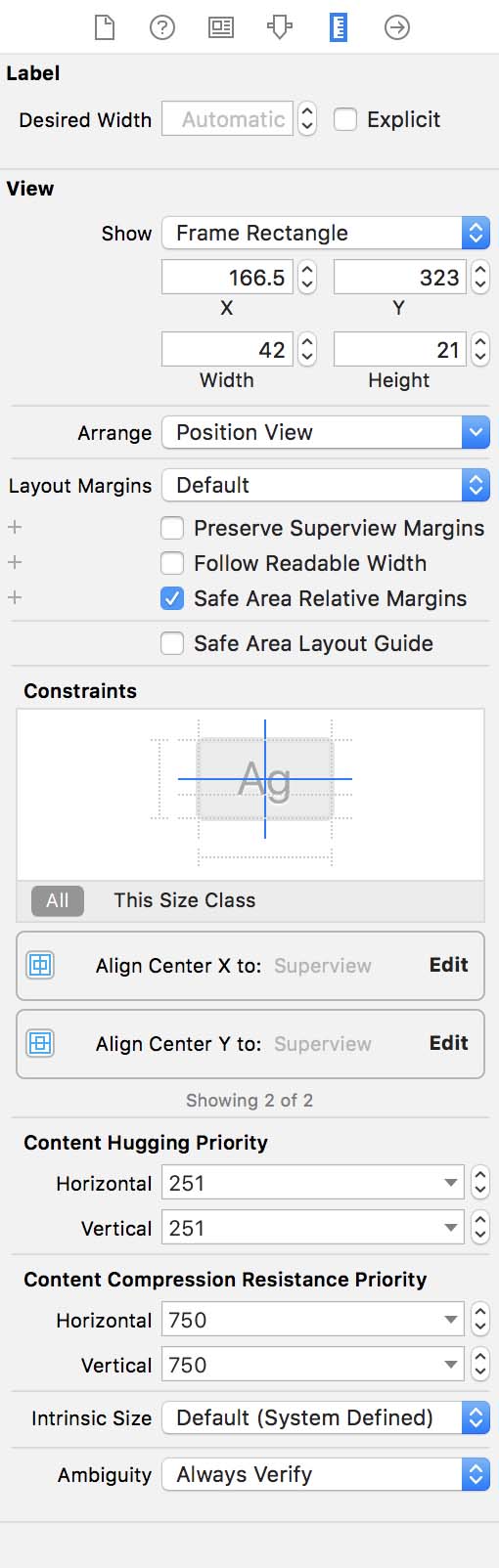Click the X position input field
The width and height of the screenshot is (499, 1568).
pyautogui.click(x=227, y=278)
